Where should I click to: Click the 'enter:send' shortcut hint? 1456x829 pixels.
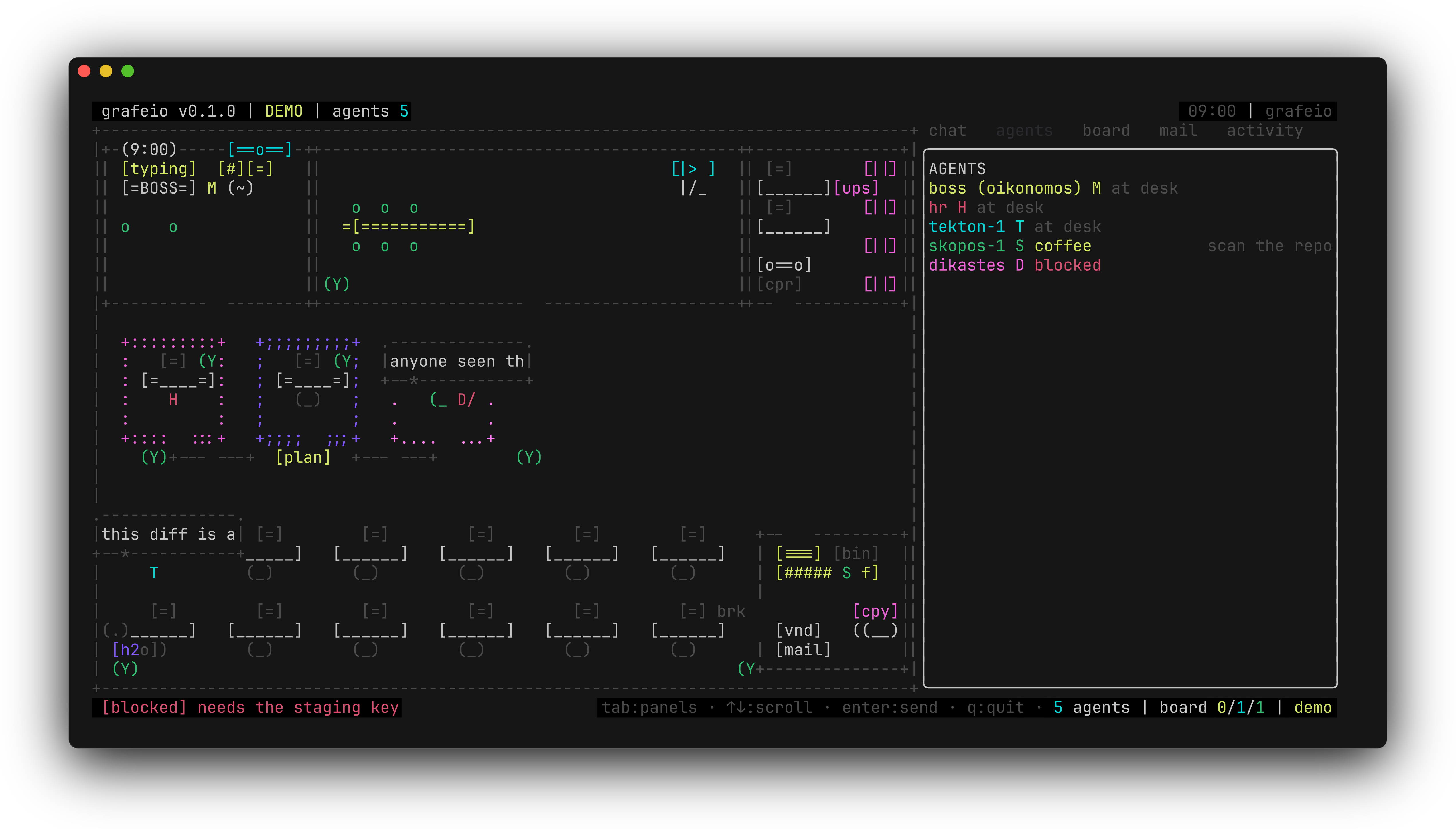point(889,708)
